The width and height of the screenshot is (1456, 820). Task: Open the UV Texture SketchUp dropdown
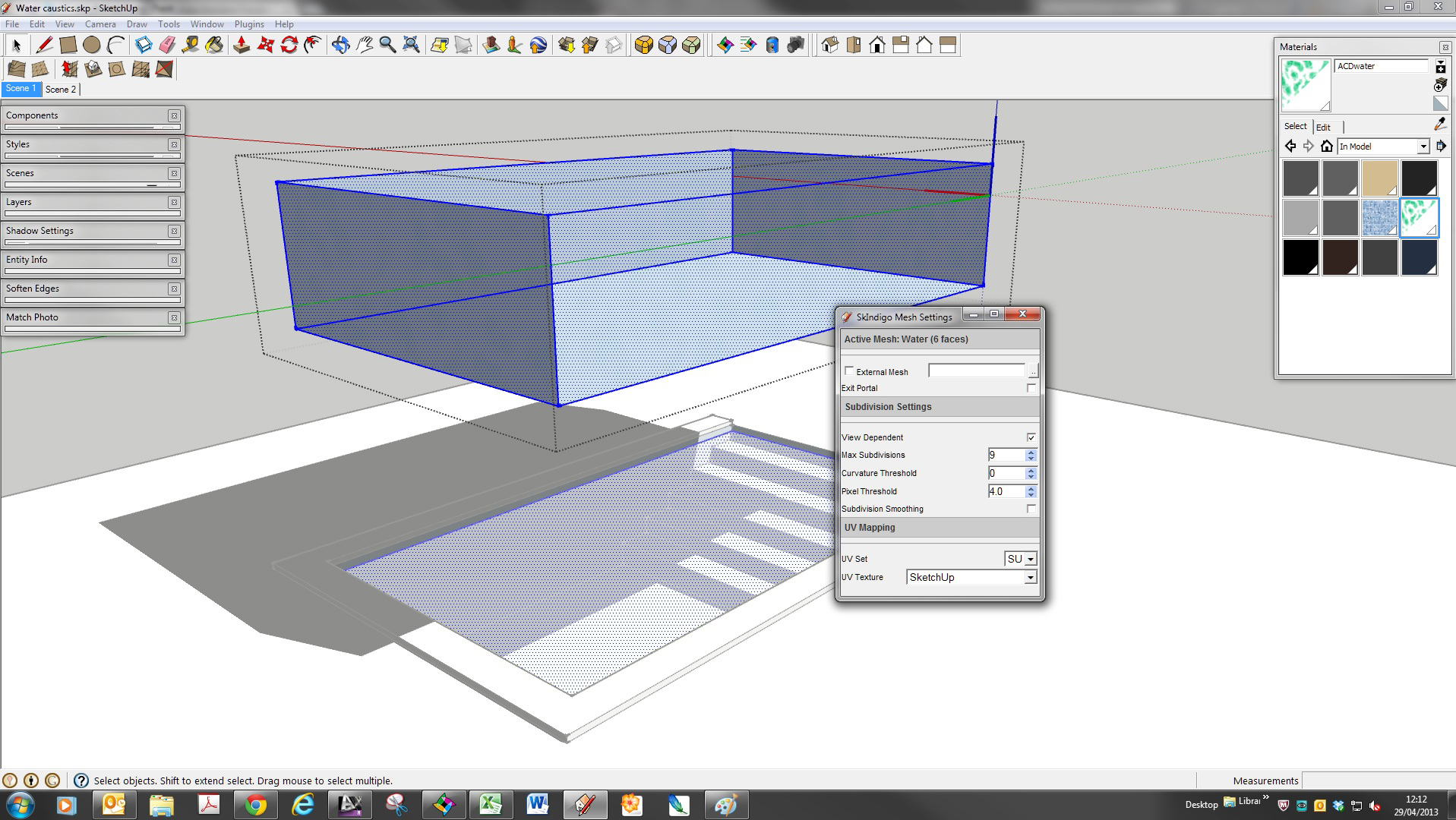tap(971, 577)
